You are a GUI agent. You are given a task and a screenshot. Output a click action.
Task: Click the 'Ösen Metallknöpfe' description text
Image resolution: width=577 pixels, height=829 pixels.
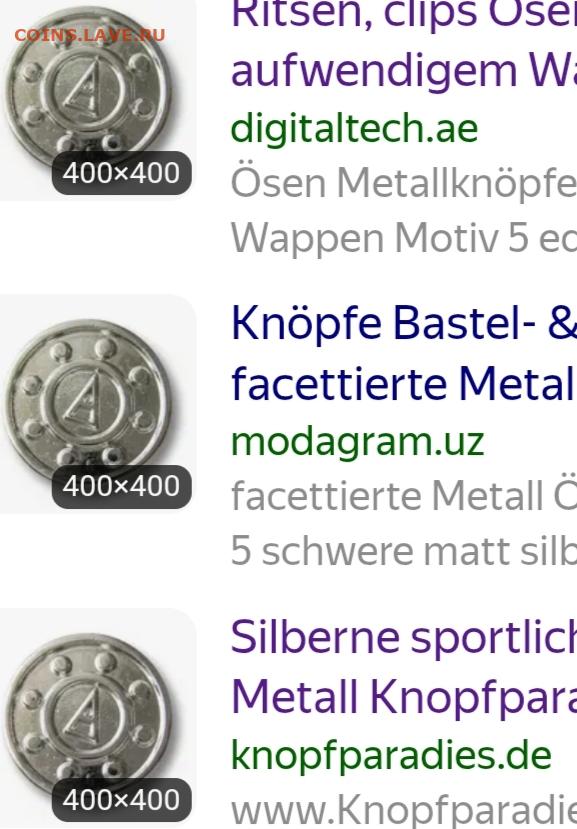[x=404, y=183]
